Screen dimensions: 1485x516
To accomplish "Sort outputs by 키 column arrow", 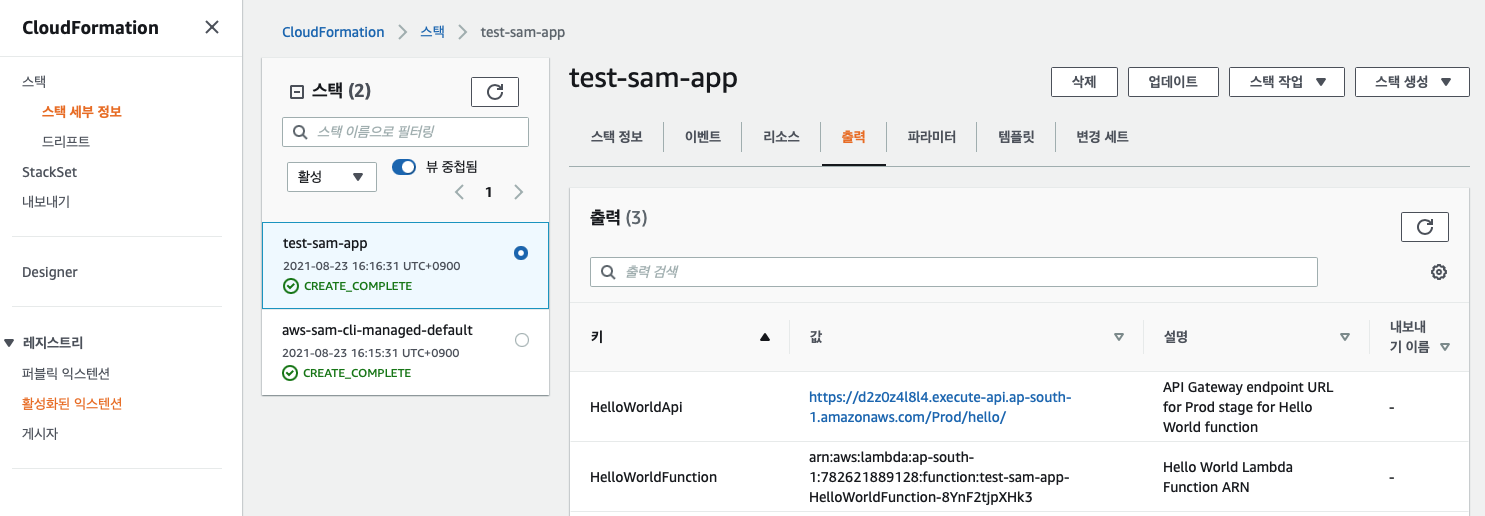I will point(765,337).
